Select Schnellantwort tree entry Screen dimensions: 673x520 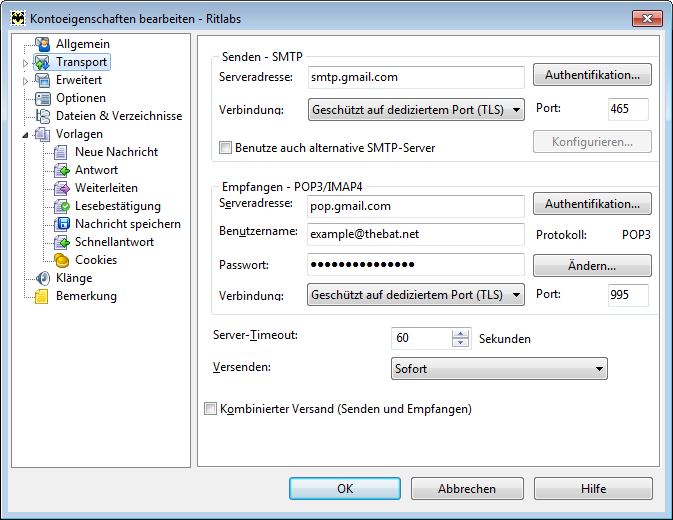click(x=114, y=242)
